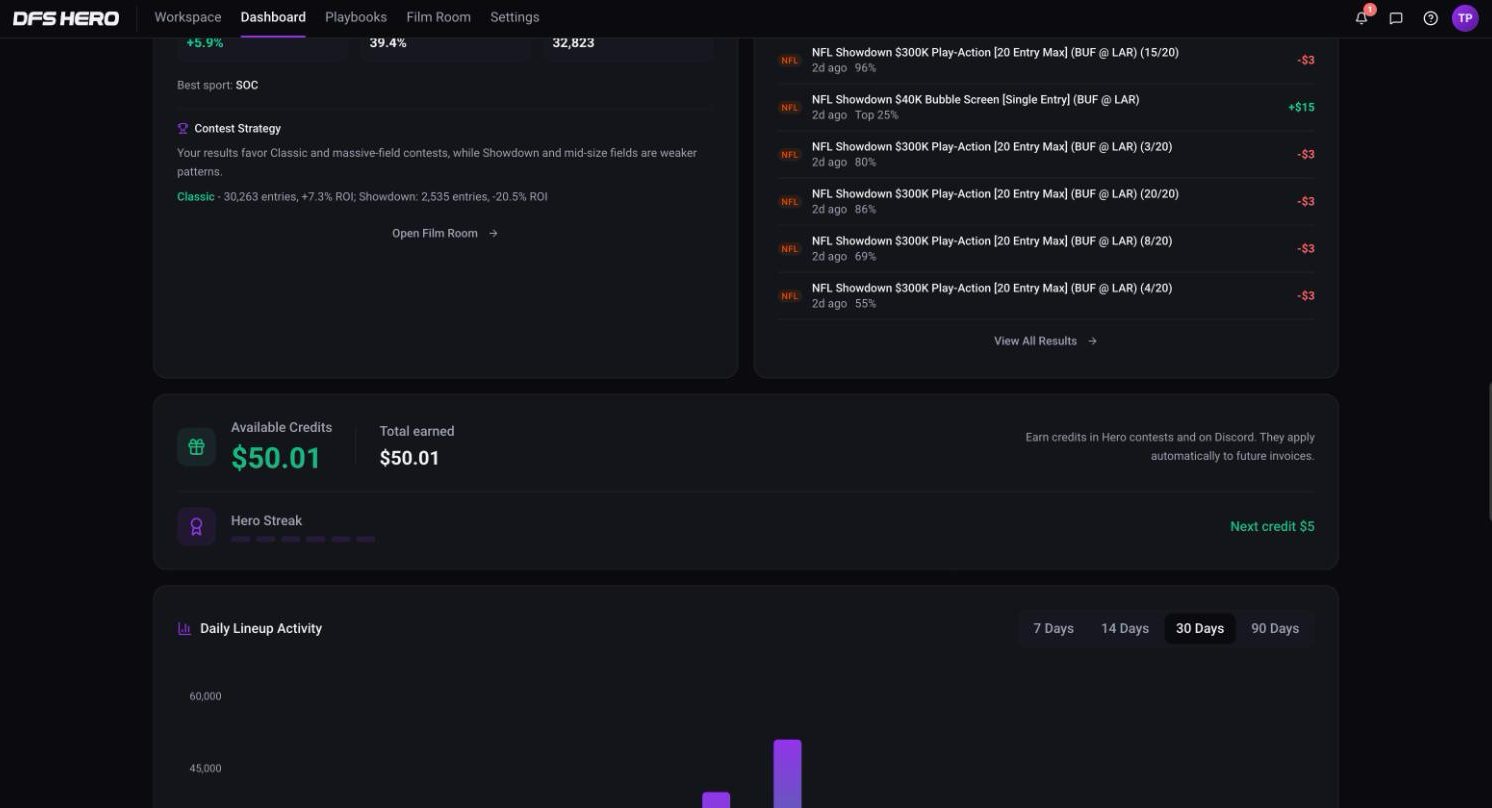Click the Open Film Room link
This screenshot has height=808, width=1492.
pyautogui.click(x=445, y=234)
